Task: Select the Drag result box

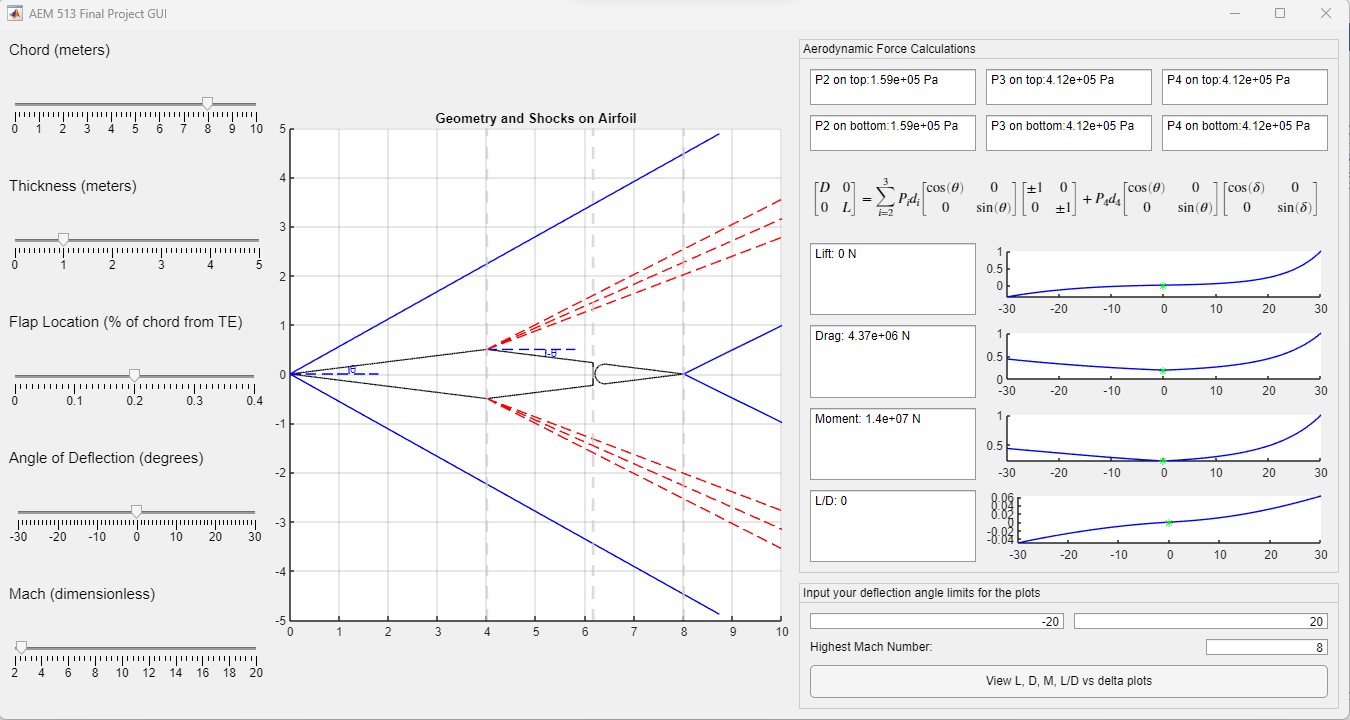Action: coord(892,361)
